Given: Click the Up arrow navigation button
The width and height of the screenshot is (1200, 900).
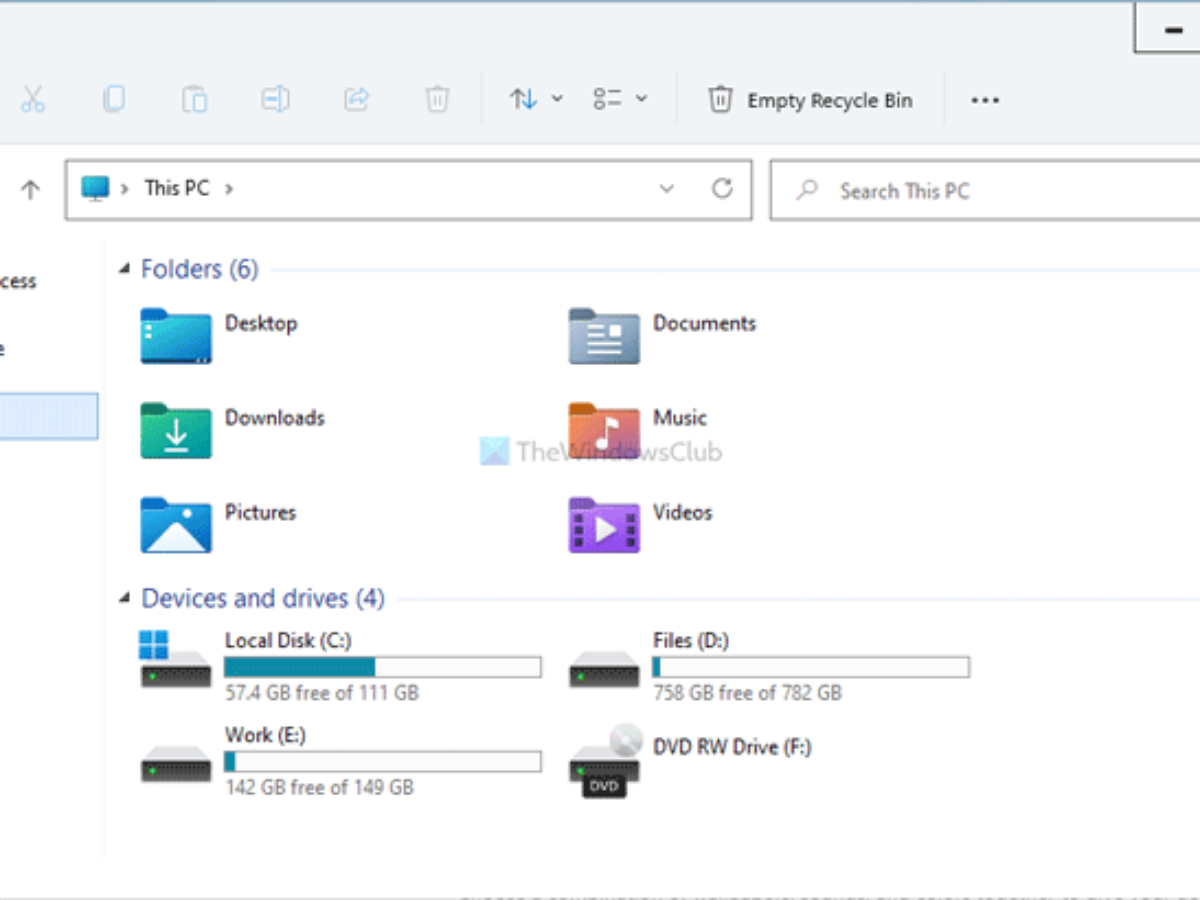Looking at the screenshot, I should 31,189.
